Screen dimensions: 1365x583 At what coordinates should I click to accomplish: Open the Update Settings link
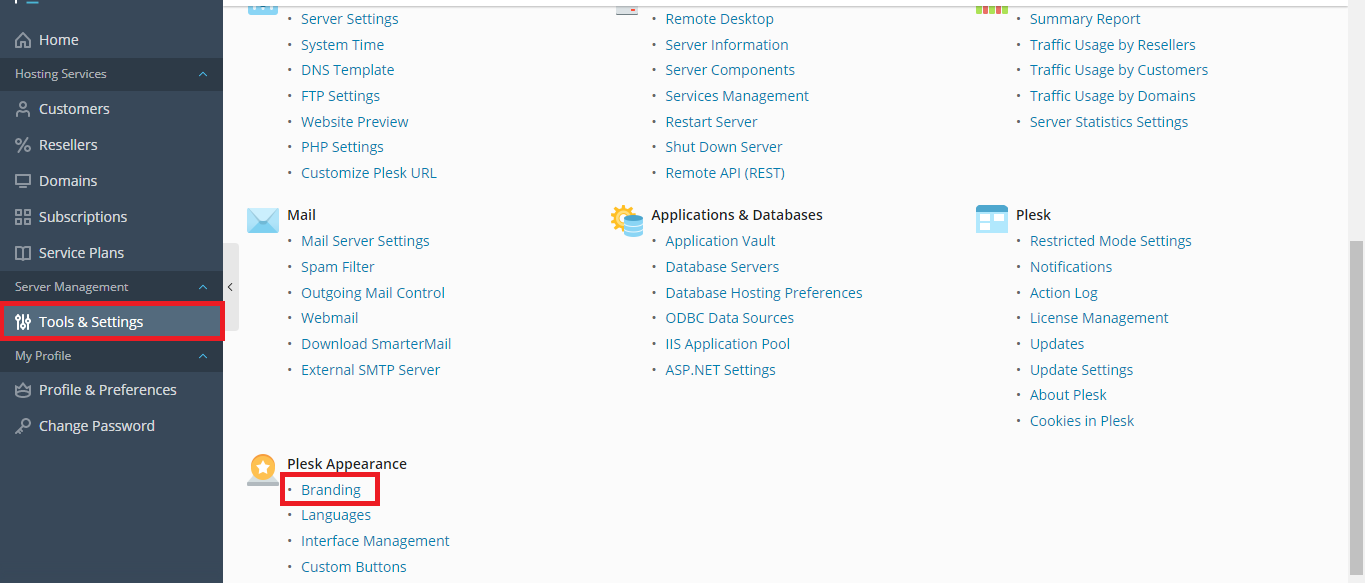coord(1081,370)
